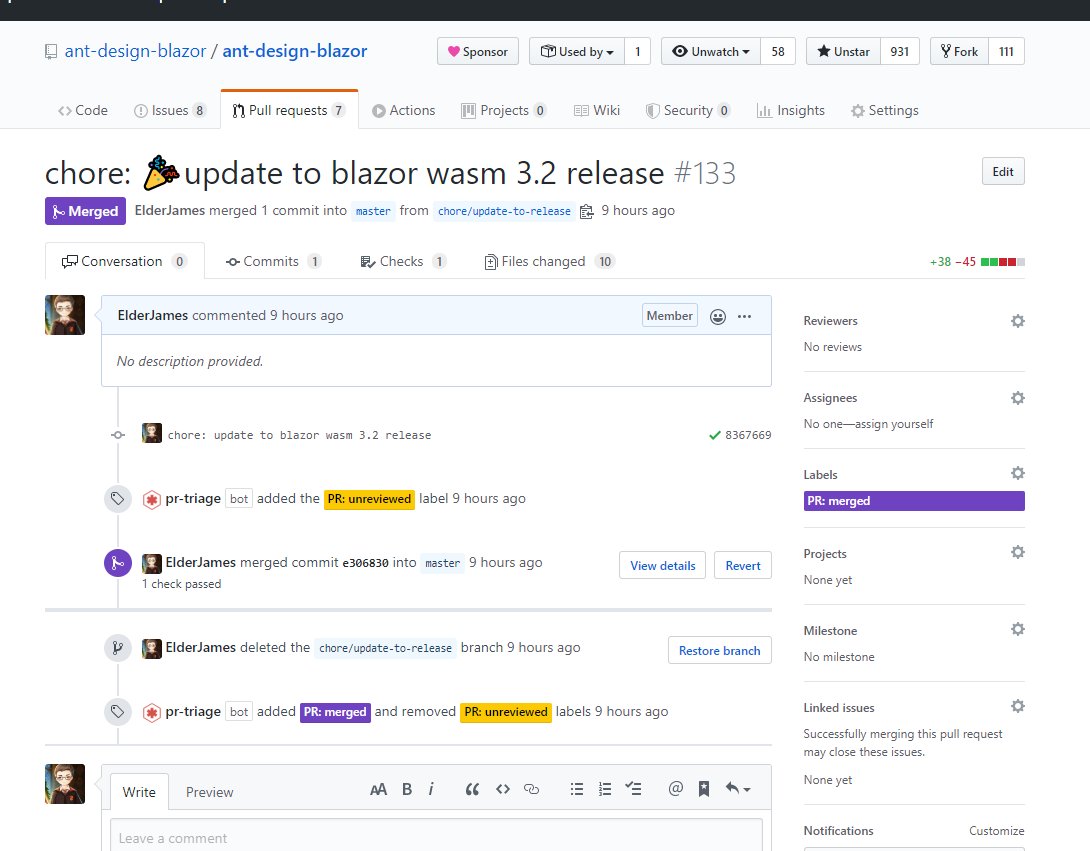Image resolution: width=1090 pixels, height=851 pixels.
Task: Click the header text size icon
Action: [x=378, y=789]
